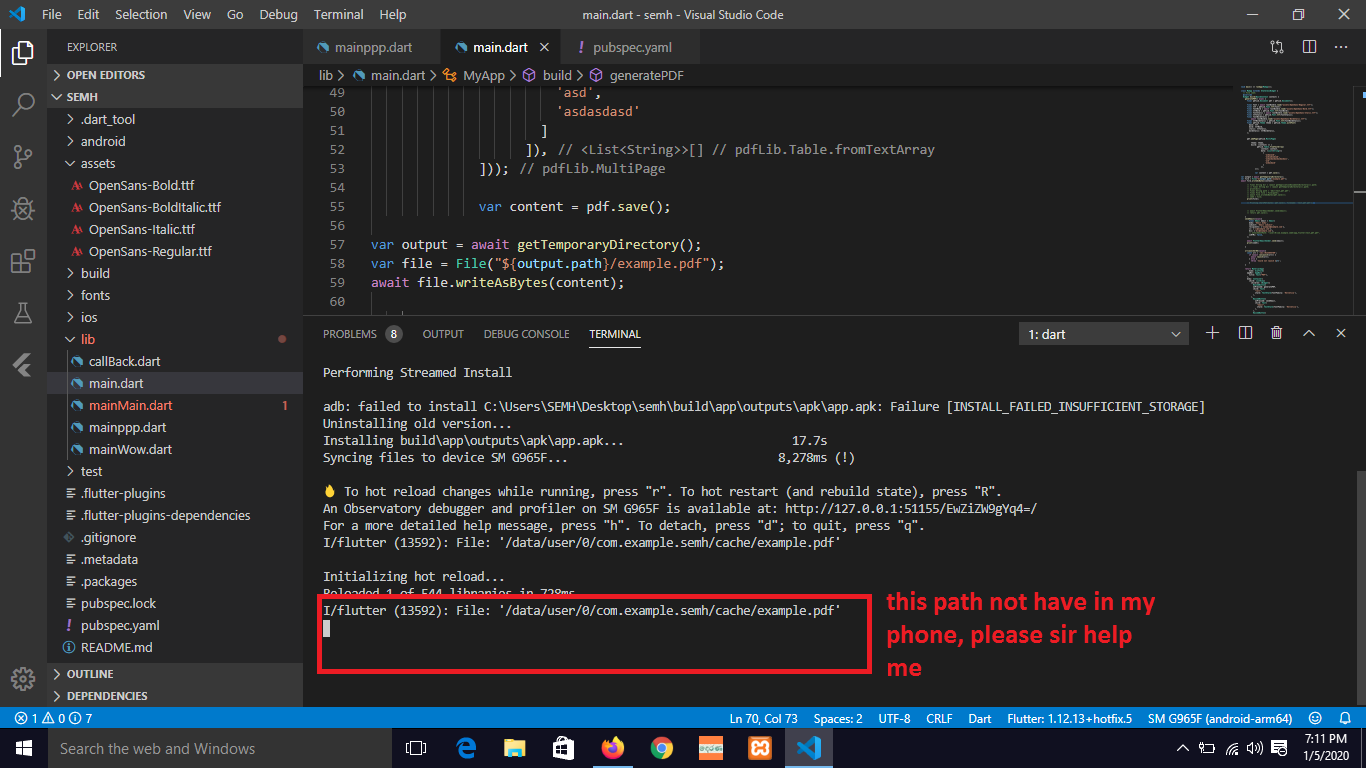The image size is (1366, 768).
Task: Maximize the panel using the chevron-up toggle
Action: click(x=1308, y=333)
